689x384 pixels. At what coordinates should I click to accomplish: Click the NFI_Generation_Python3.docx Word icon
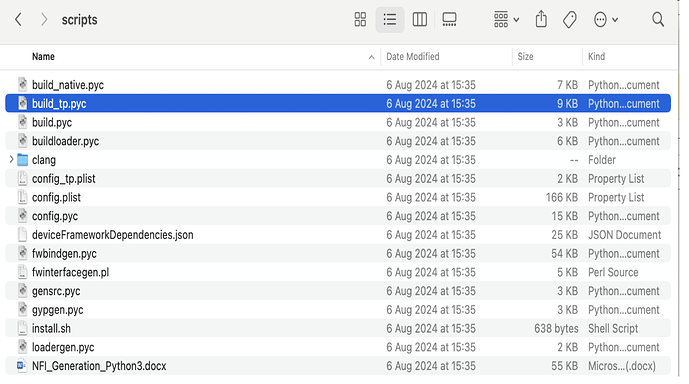click(x=22, y=366)
